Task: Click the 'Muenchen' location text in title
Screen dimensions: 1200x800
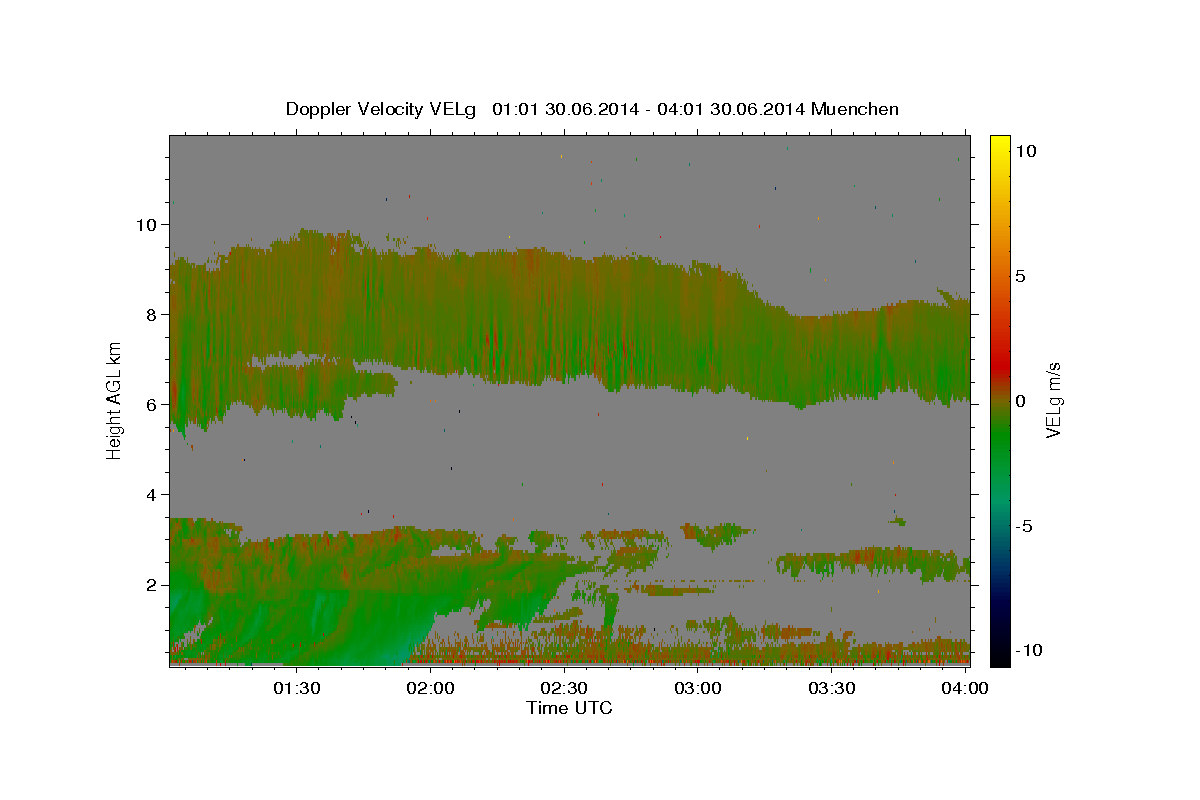Action: (855, 109)
